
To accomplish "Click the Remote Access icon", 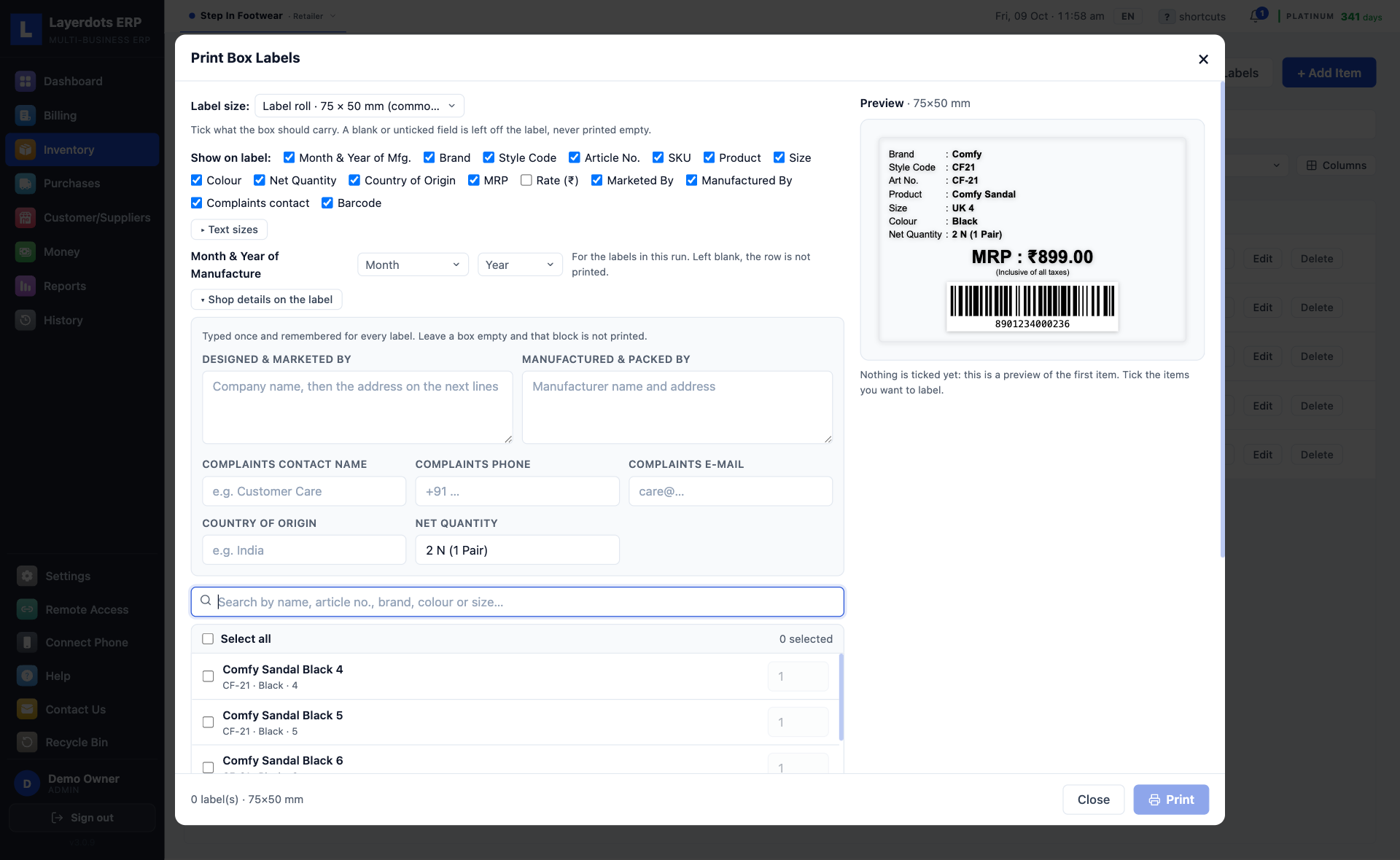I will pyautogui.click(x=27, y=609).
